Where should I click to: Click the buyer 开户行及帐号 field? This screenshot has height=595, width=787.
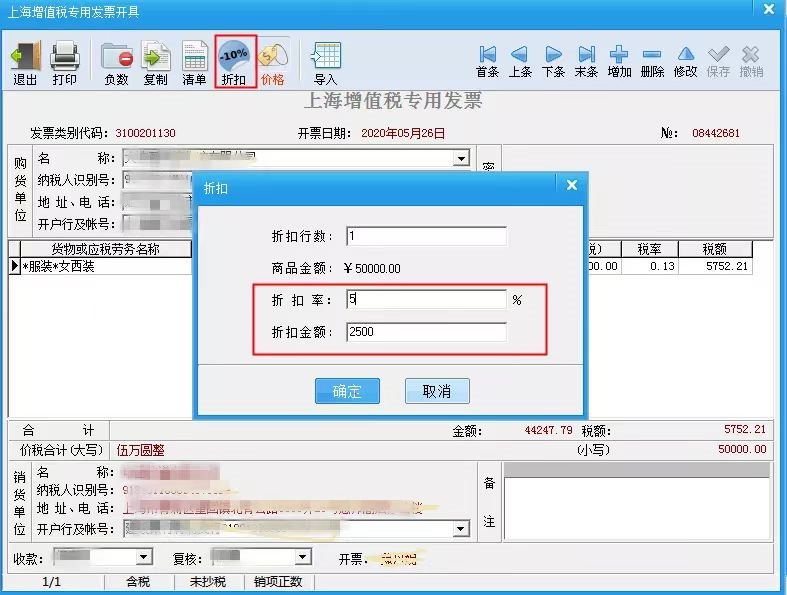coord(158,224)
